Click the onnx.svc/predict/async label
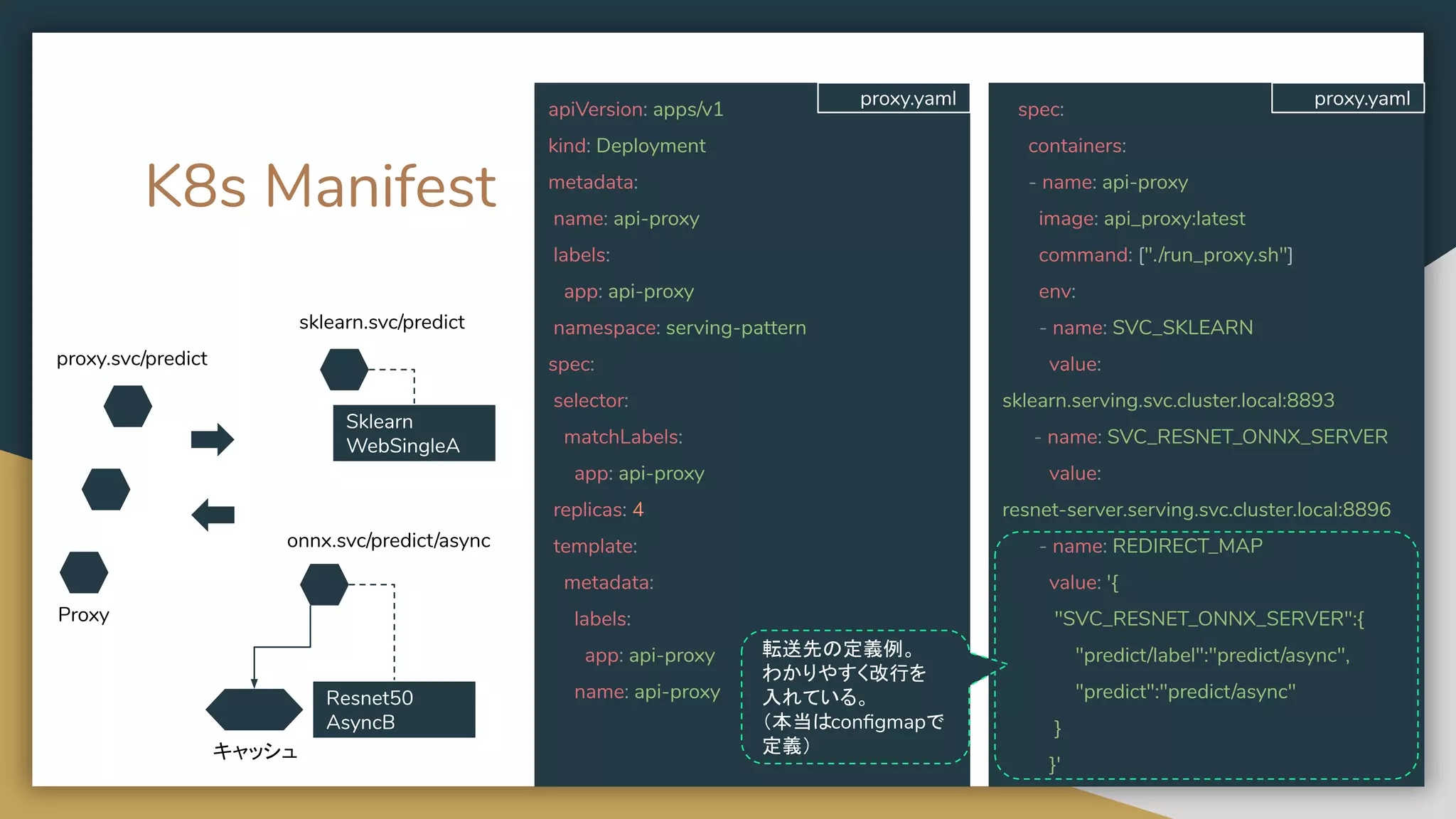Screen dimensions: 1456x819 coord(389,540)
